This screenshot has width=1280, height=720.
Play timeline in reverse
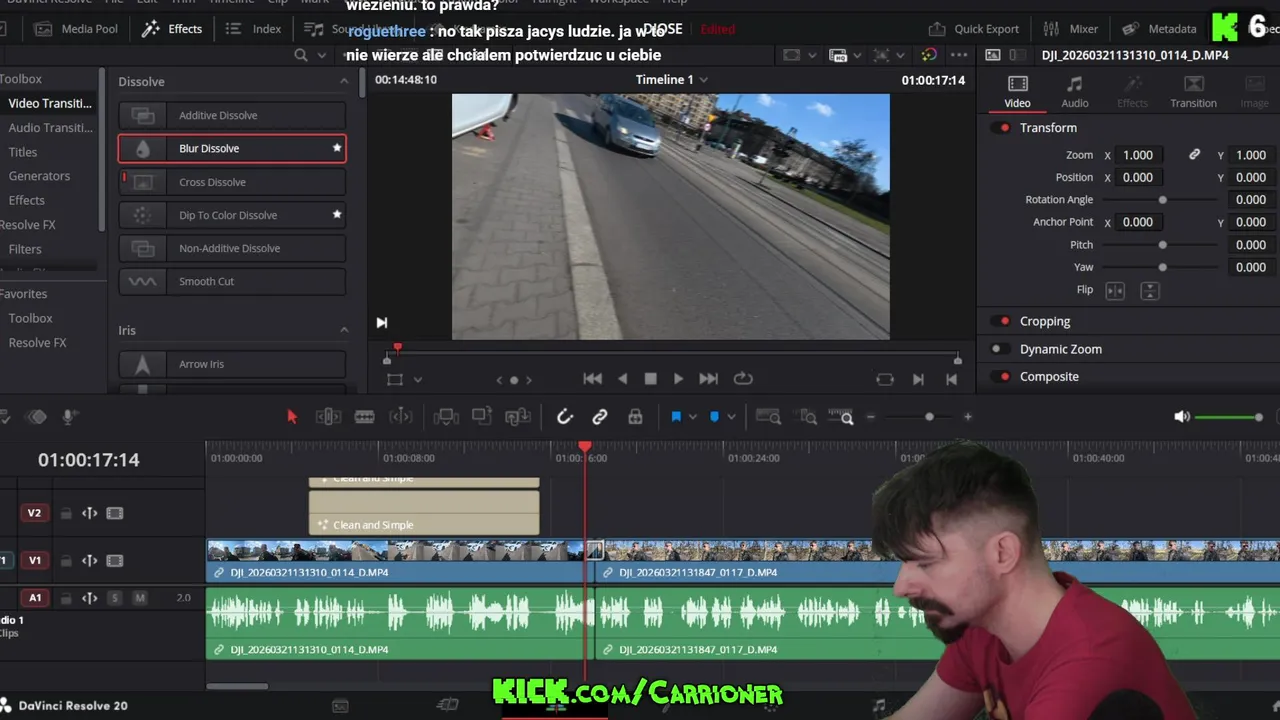623,379
